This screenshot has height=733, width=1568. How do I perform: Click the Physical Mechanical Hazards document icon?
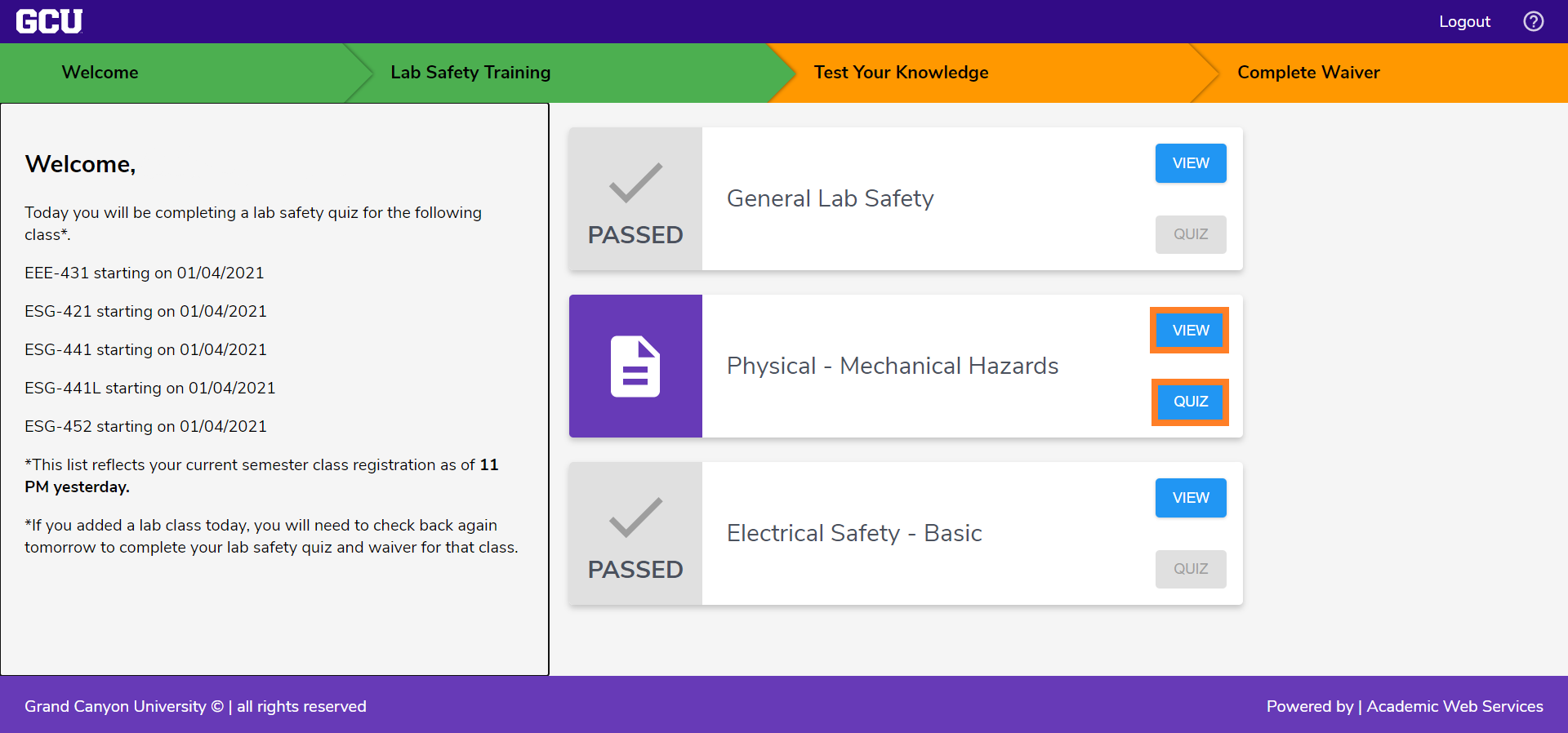tap(635, 366)
